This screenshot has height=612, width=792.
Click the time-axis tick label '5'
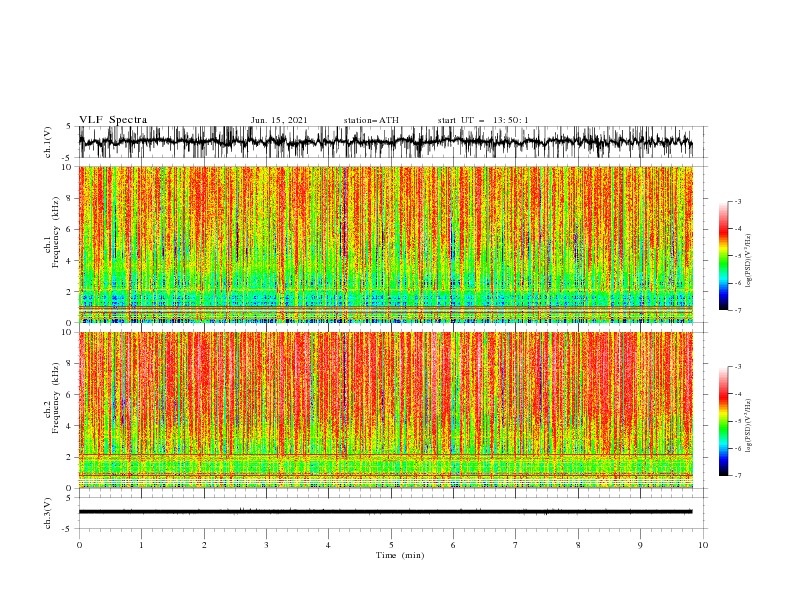click(391, 545)
